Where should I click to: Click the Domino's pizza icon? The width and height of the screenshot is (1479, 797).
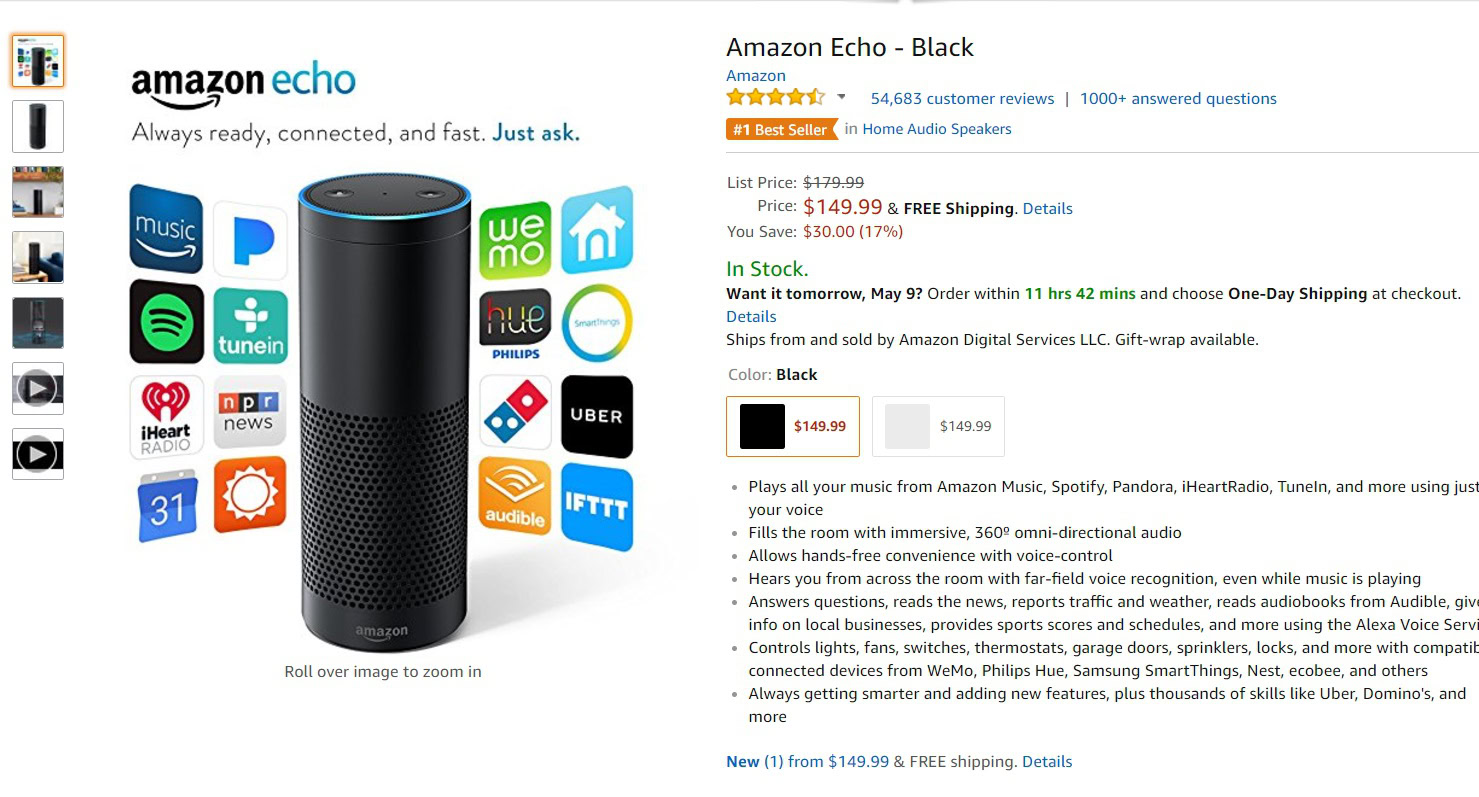tap(515, 410)
